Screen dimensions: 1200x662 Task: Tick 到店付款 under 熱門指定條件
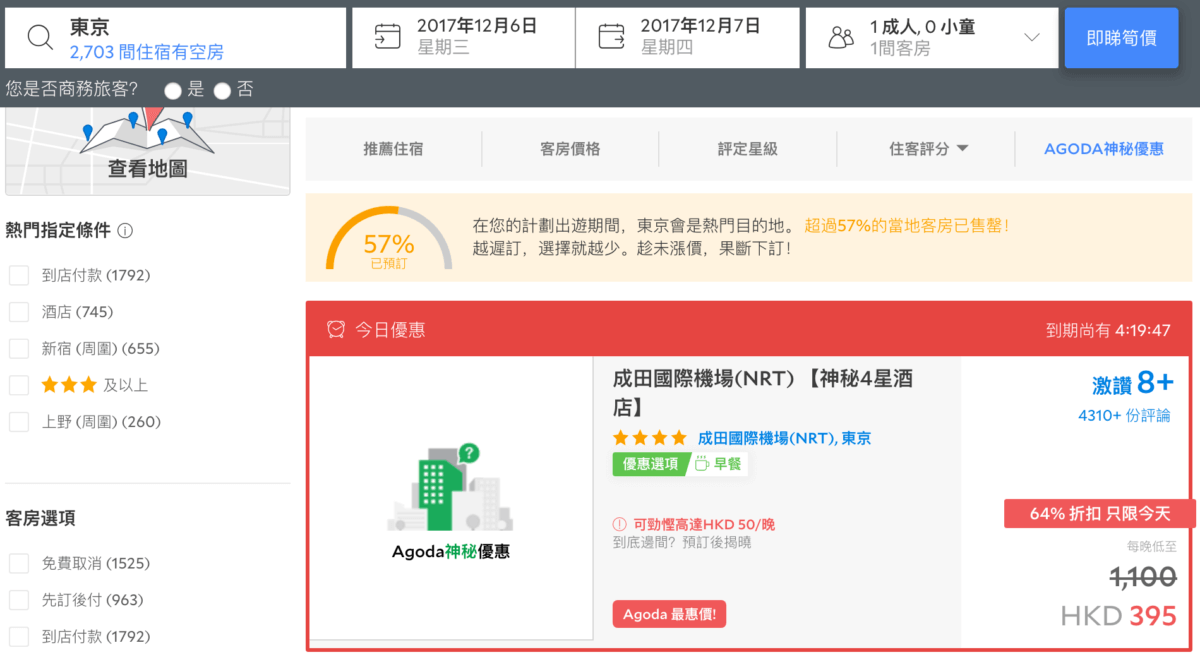pyautogui.click(x=19, y=275)
